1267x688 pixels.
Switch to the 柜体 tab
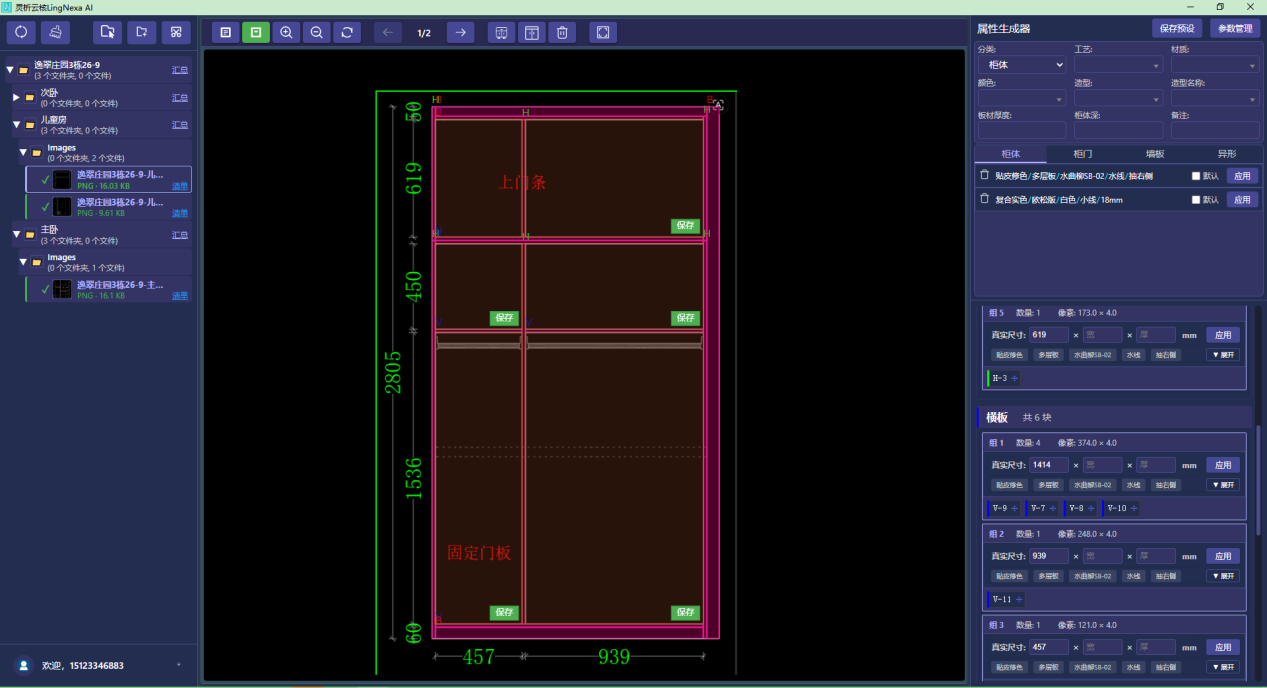[1010, 154]
